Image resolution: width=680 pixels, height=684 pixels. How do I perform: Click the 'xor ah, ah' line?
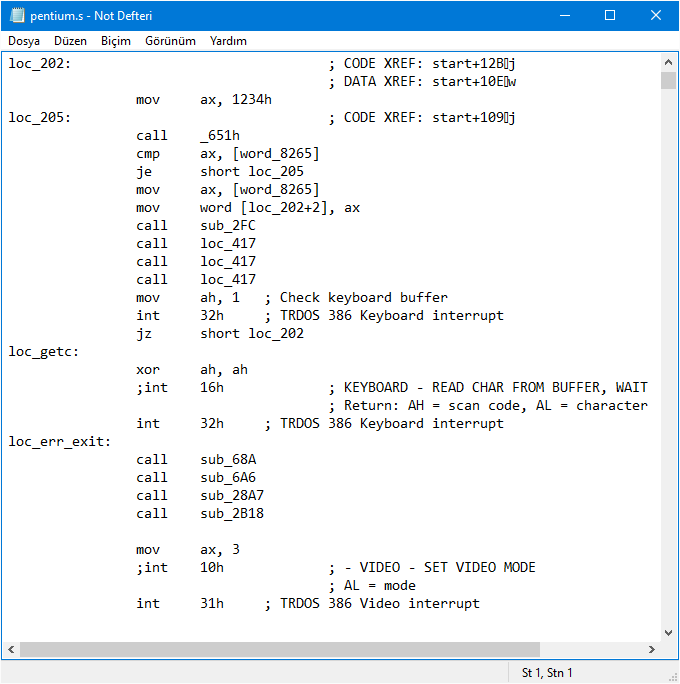[x=192, y=369]
